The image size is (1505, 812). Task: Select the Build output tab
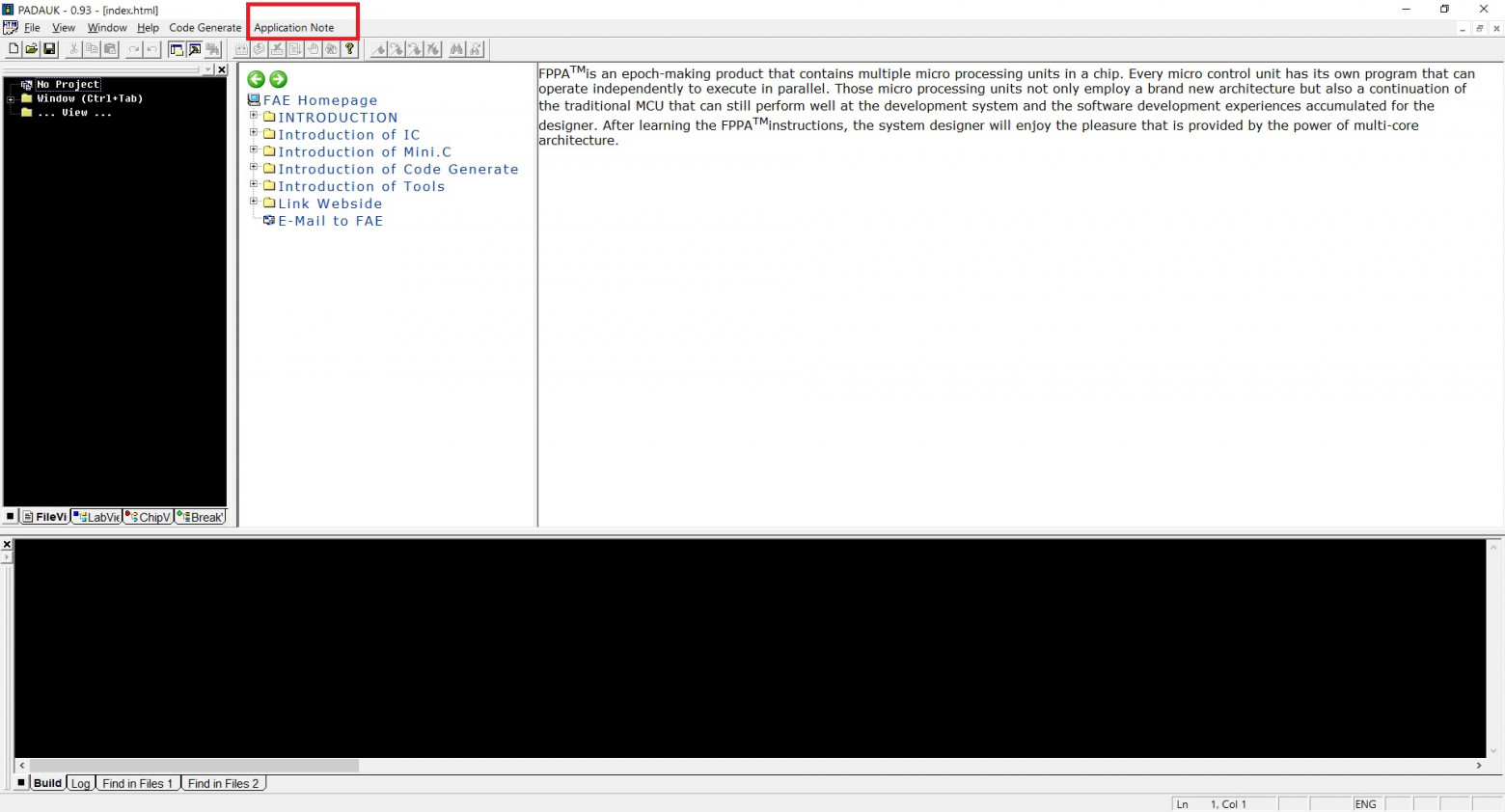pos(47,783)
